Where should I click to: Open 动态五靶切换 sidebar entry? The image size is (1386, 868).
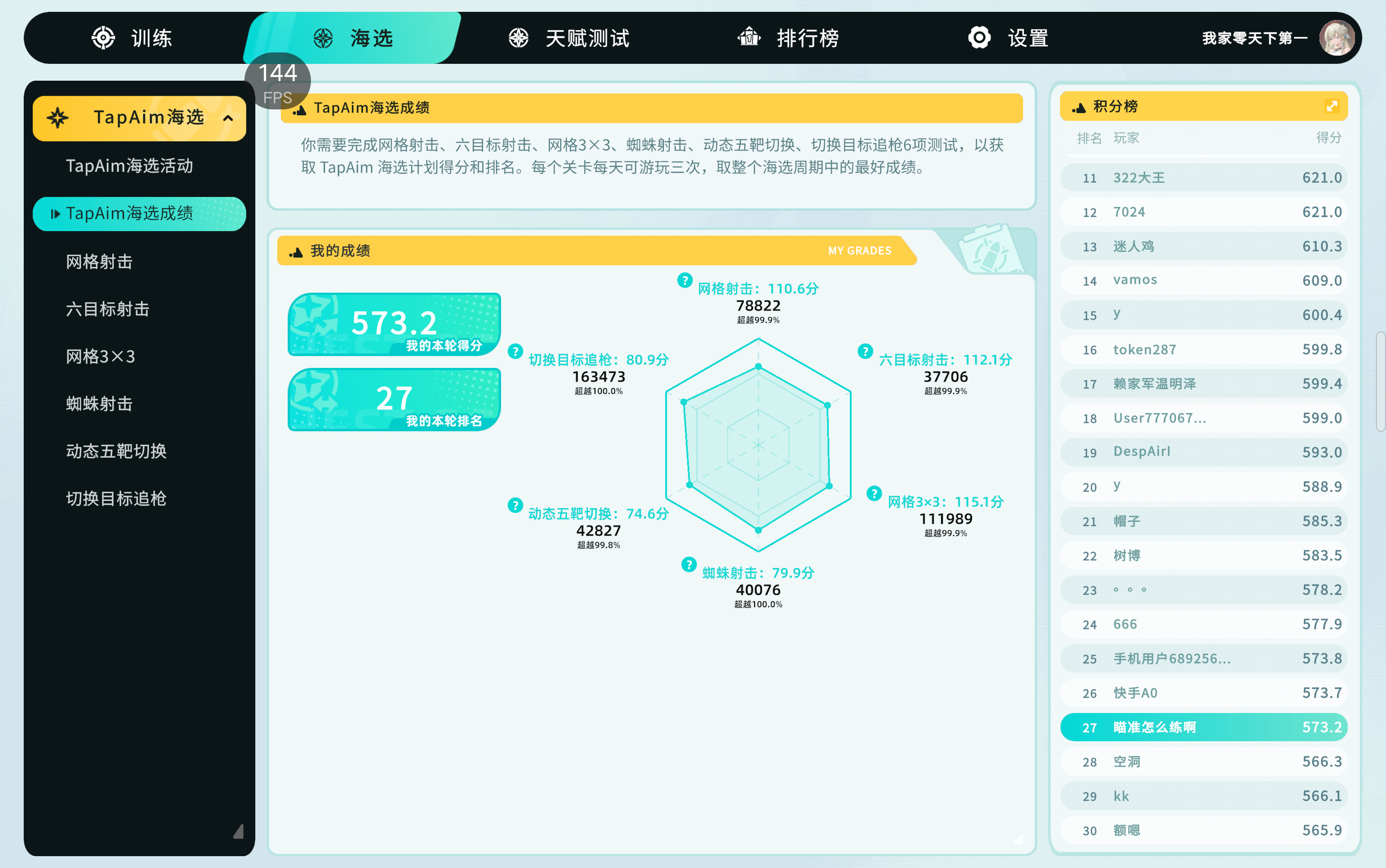tap(116, 451)
